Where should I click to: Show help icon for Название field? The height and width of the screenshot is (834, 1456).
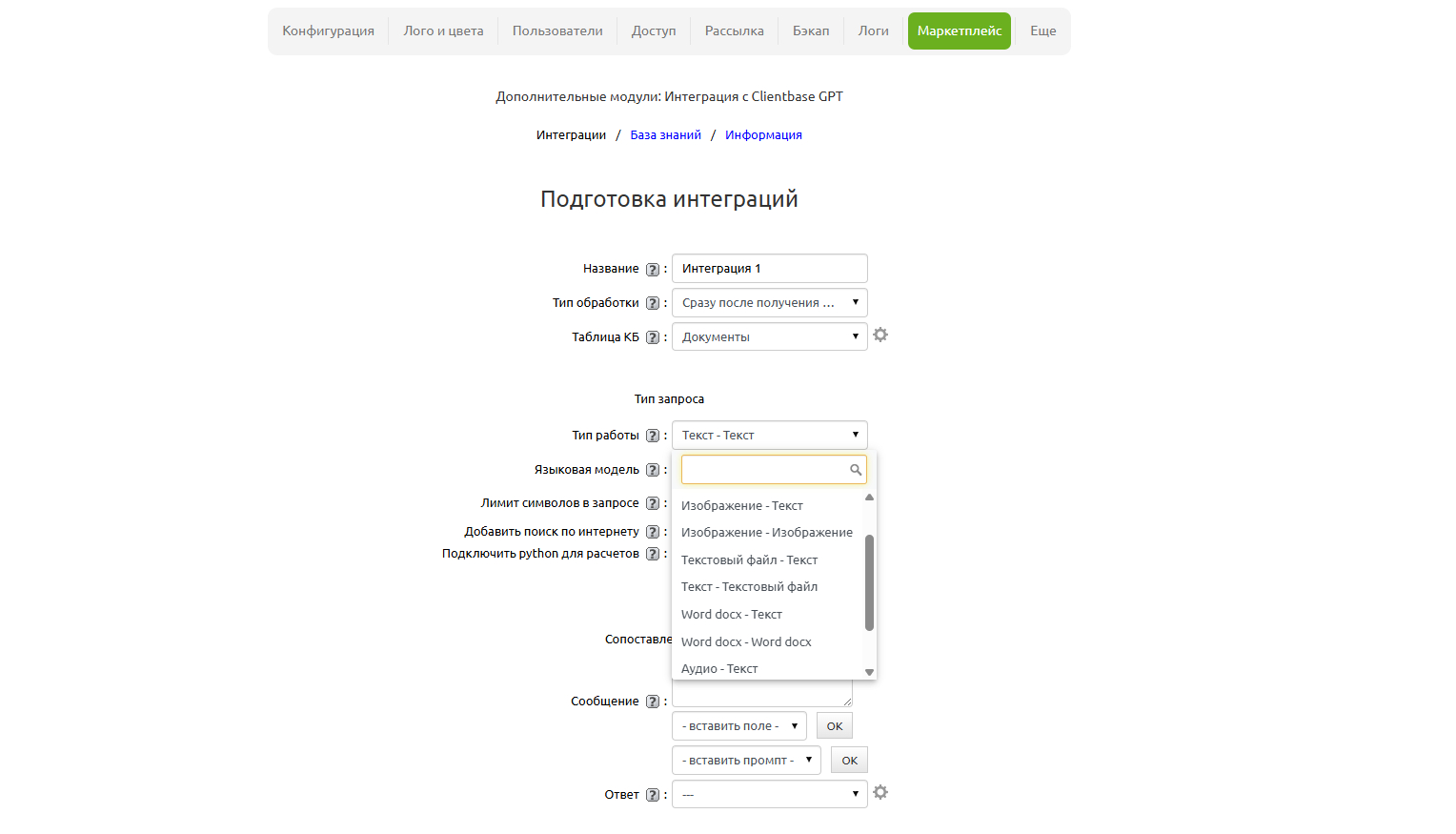653,270
